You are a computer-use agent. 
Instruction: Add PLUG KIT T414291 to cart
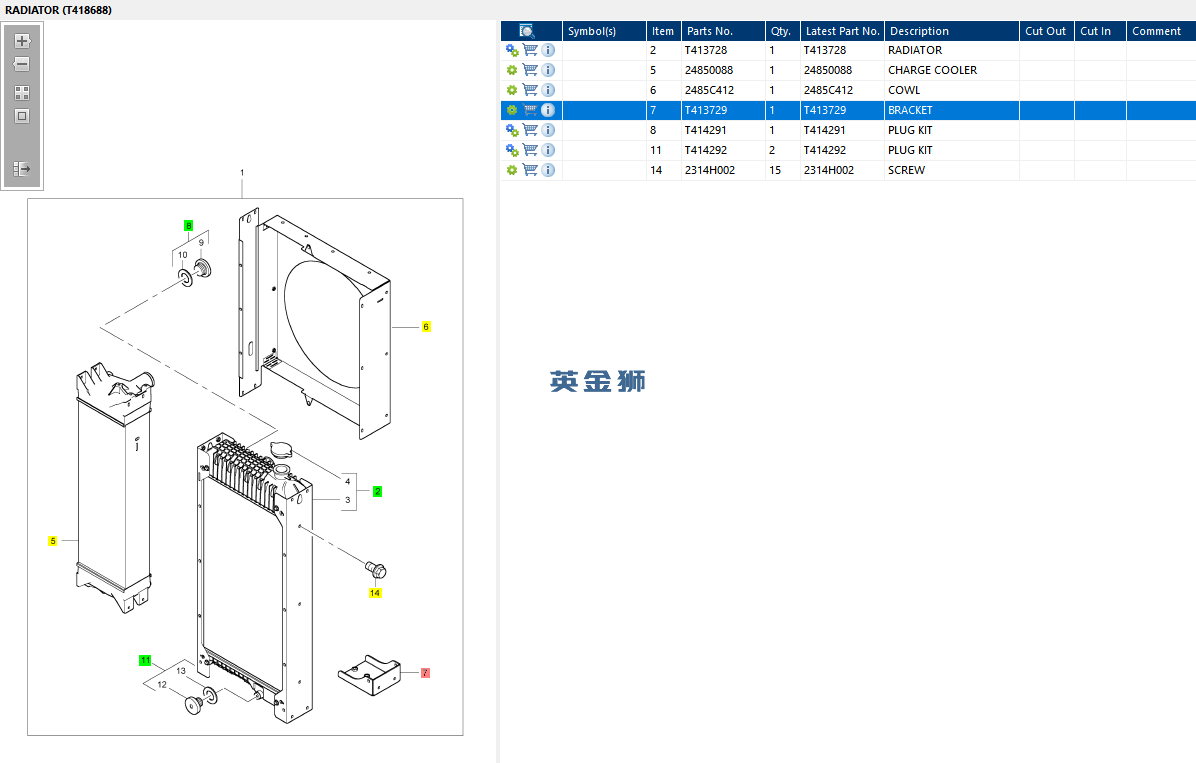tap(530, 130)
